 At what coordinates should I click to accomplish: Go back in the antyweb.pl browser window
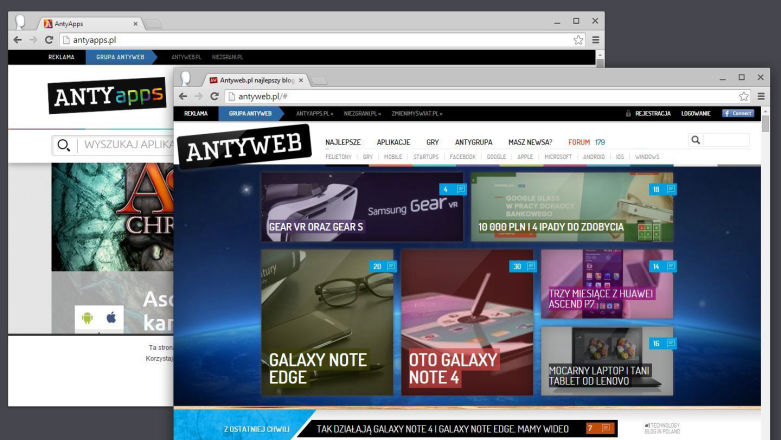(x=183, y=96)
